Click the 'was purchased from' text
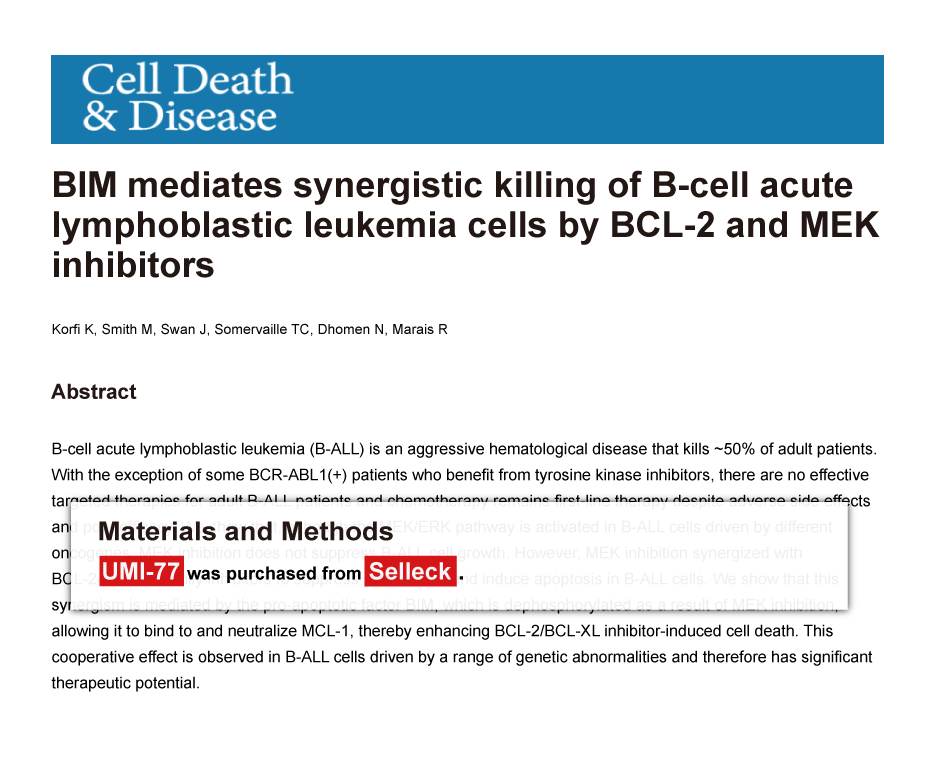The image size is (930, 763). tap(274, 573)
